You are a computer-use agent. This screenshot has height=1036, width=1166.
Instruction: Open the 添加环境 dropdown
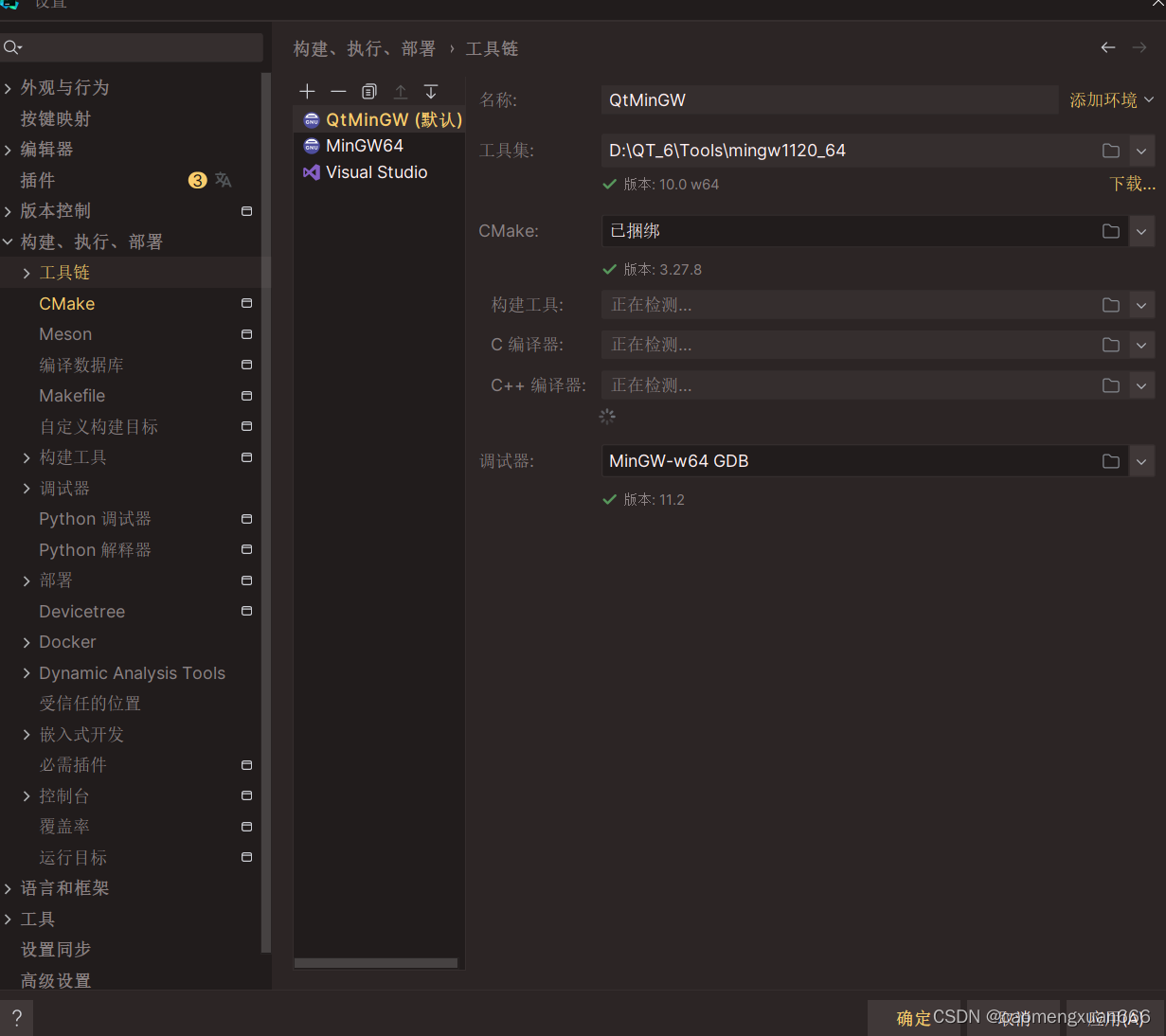pos(1111,98)
